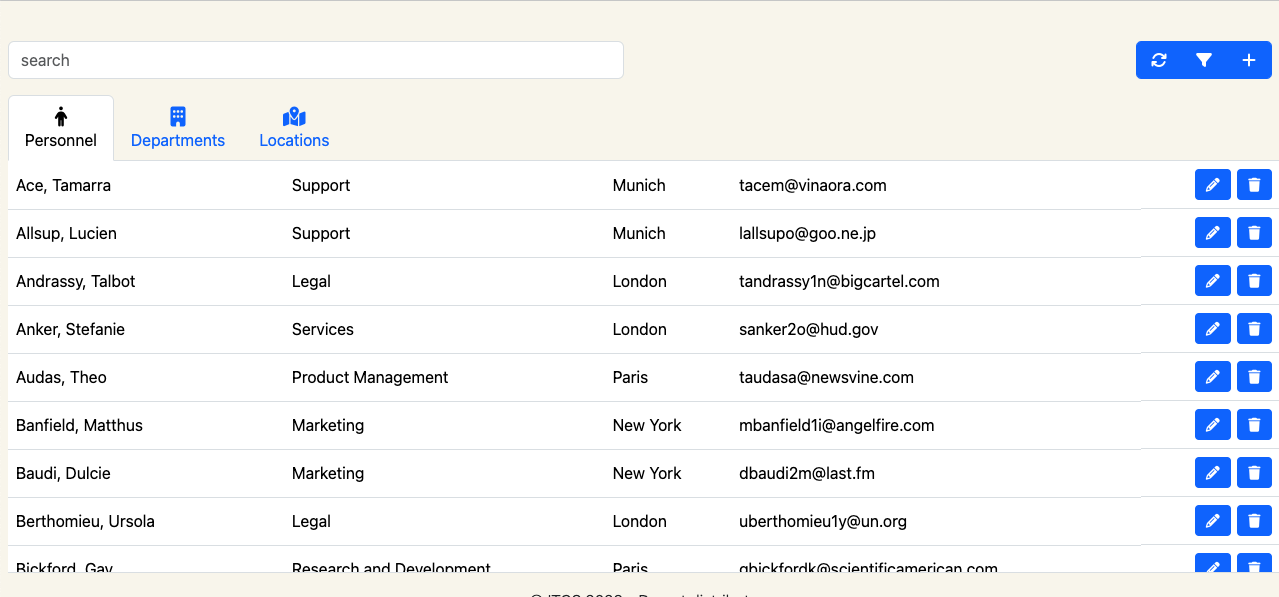Open the Locations tab
Image resolution: width=1279 pixels, height=597 pixels.
point(293,140)
